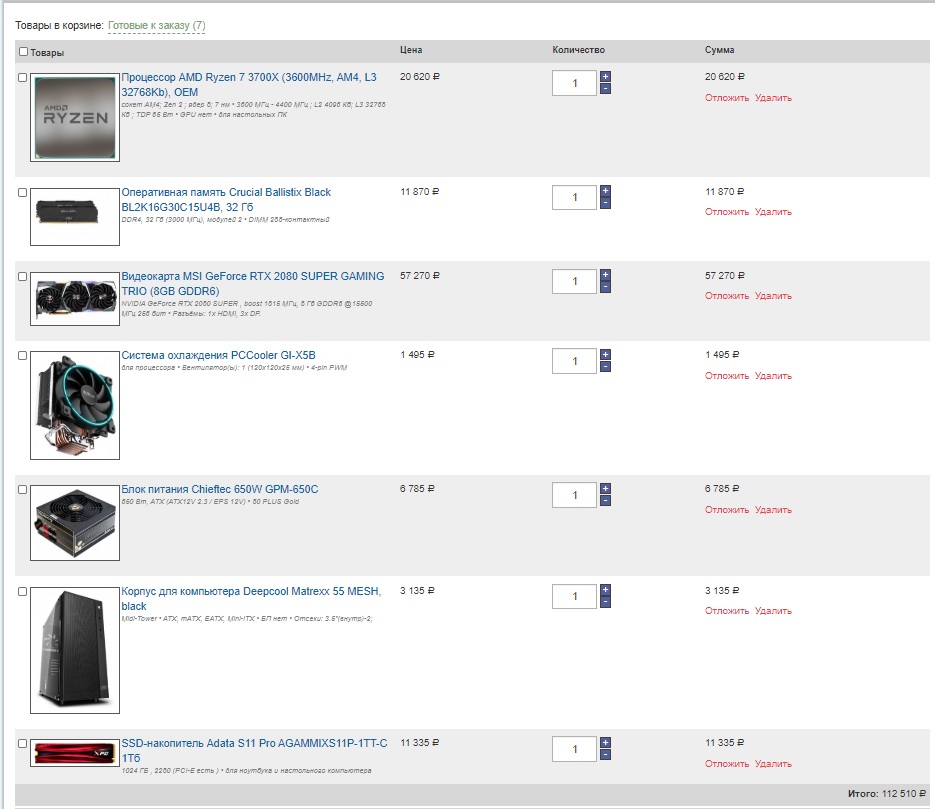Increase quantity of MSI GeForce RTX 2080 SUPER

605,275
